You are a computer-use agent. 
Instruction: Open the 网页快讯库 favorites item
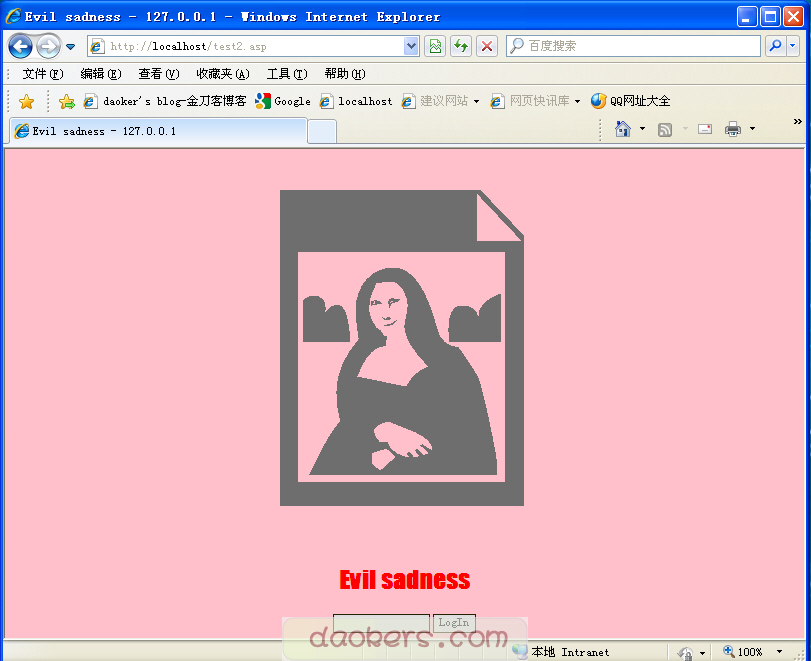pos(531,101)
